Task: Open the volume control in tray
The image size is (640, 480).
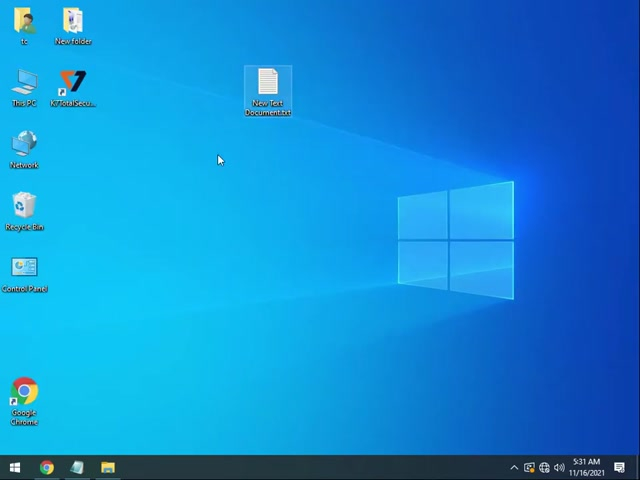Action: pyautogui.click(x=559, y=467)
